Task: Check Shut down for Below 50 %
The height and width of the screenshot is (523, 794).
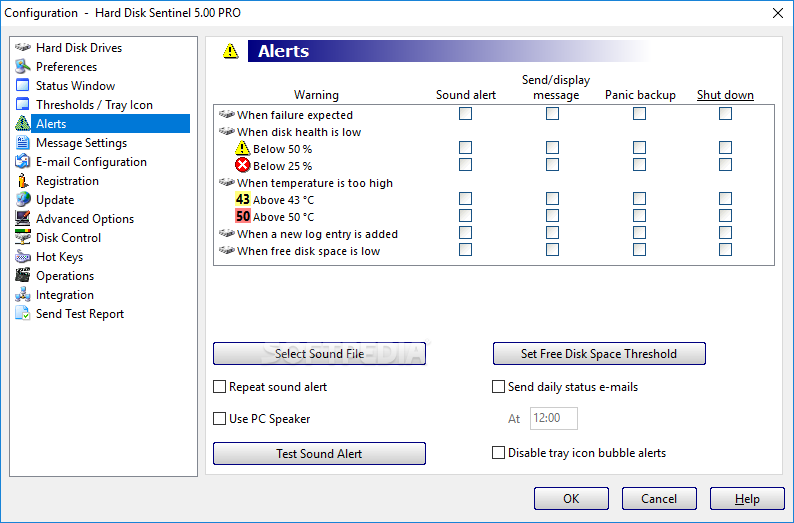Action: 726,147
